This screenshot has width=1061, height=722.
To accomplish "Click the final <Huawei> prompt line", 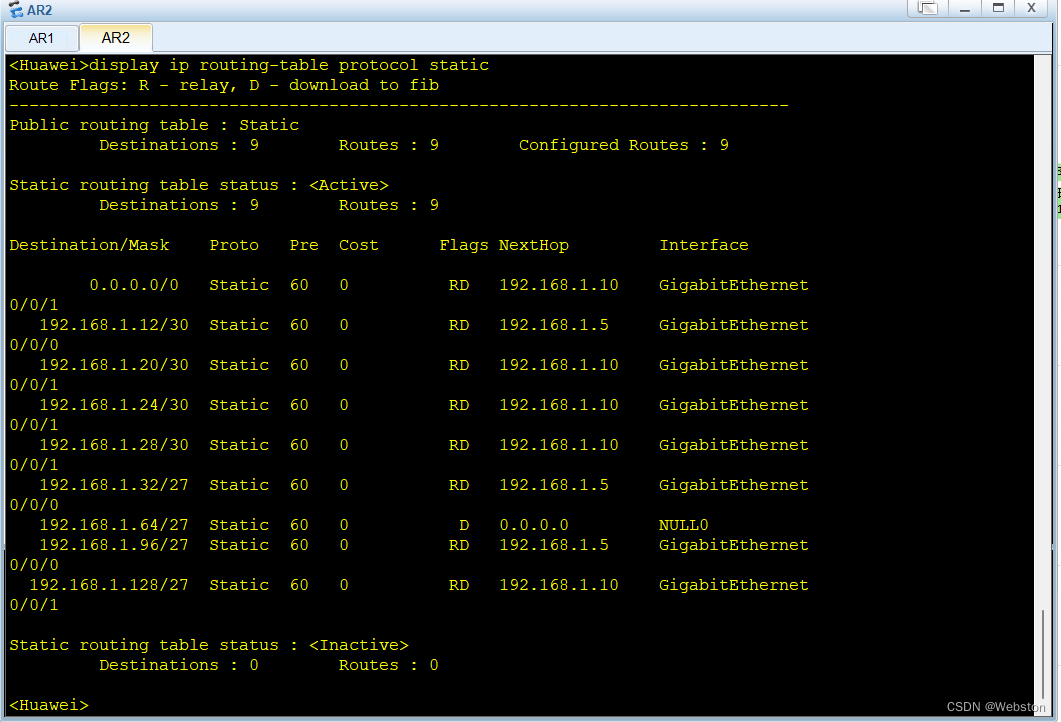I will 49,705.
